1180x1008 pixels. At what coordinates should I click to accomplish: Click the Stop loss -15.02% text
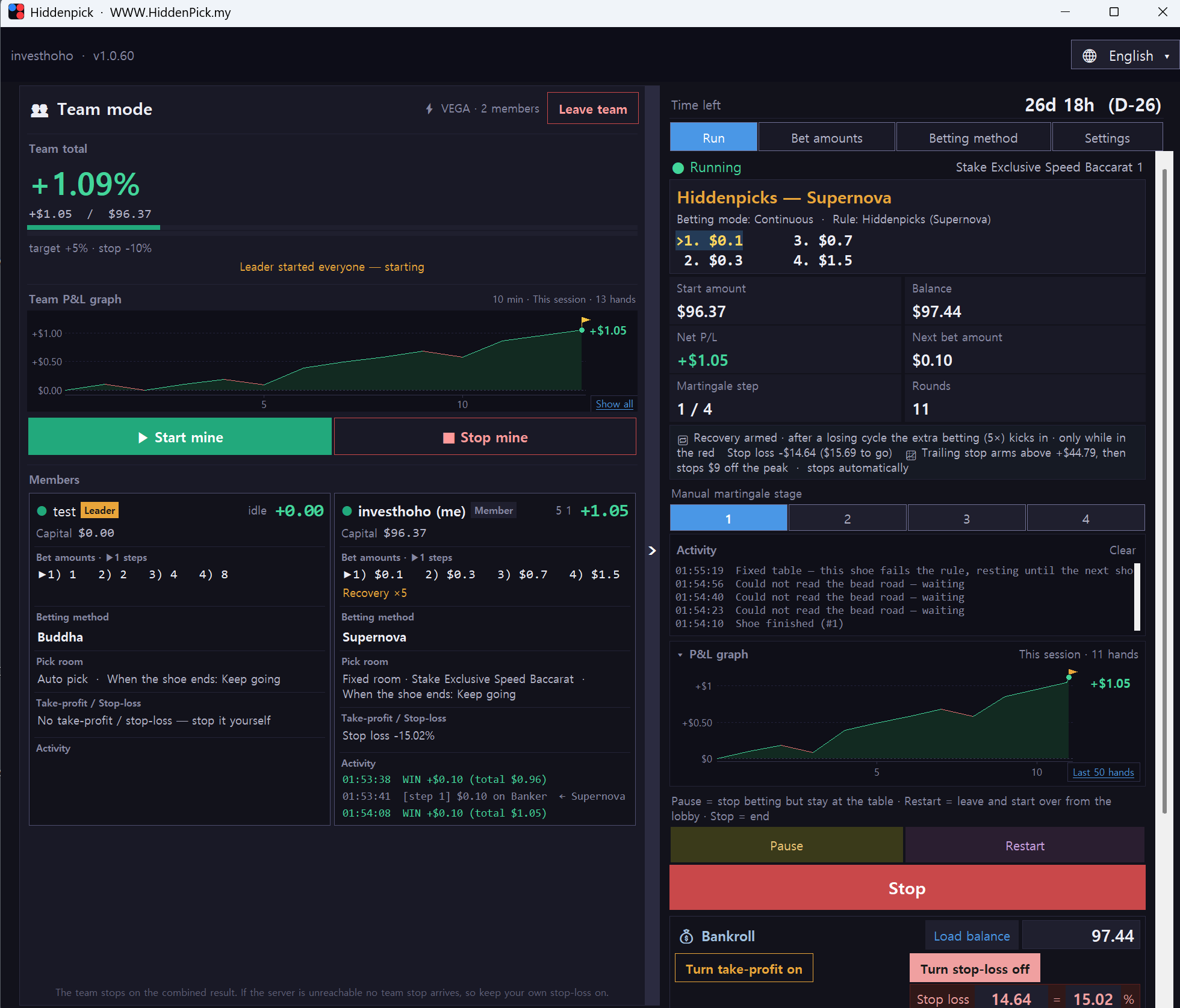(x=388, y=735)
